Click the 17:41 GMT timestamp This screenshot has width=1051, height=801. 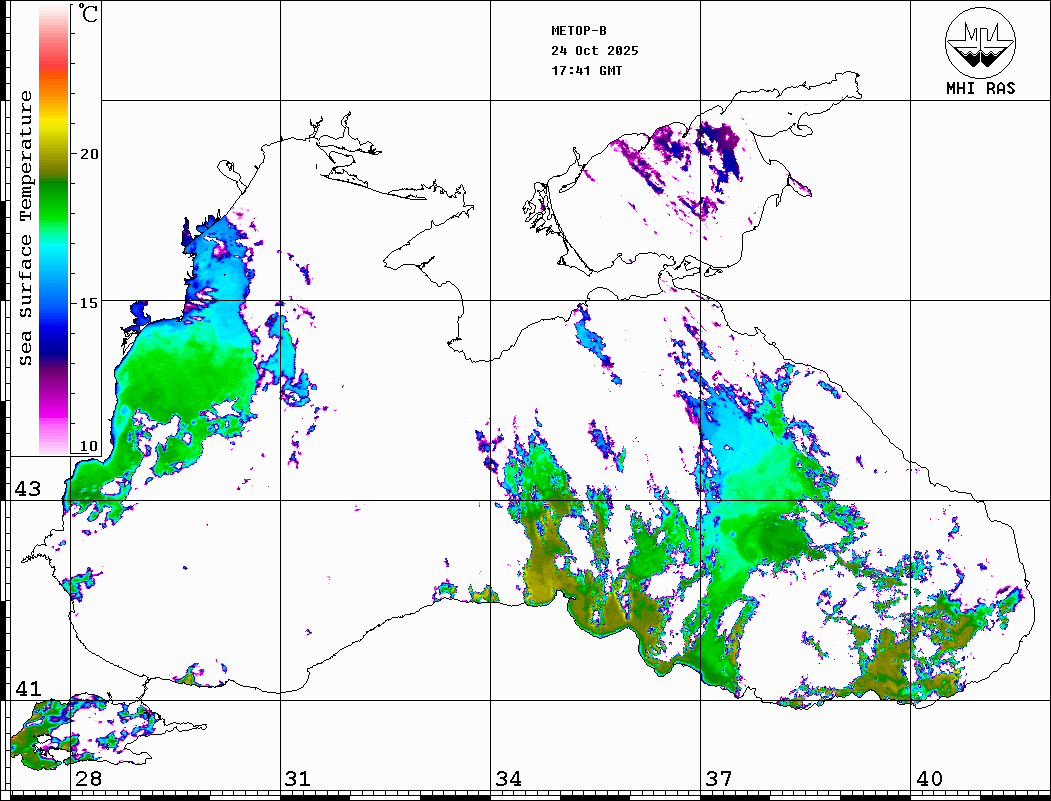pos(586,71)
